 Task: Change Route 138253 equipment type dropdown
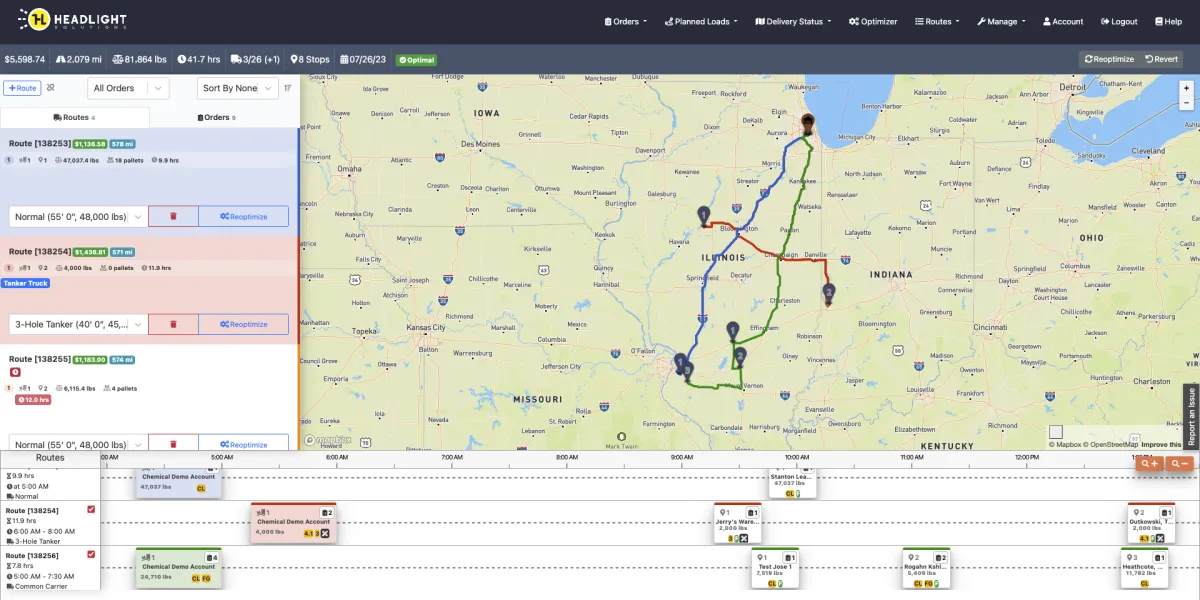pyautogui.click(x=78, y=216)
